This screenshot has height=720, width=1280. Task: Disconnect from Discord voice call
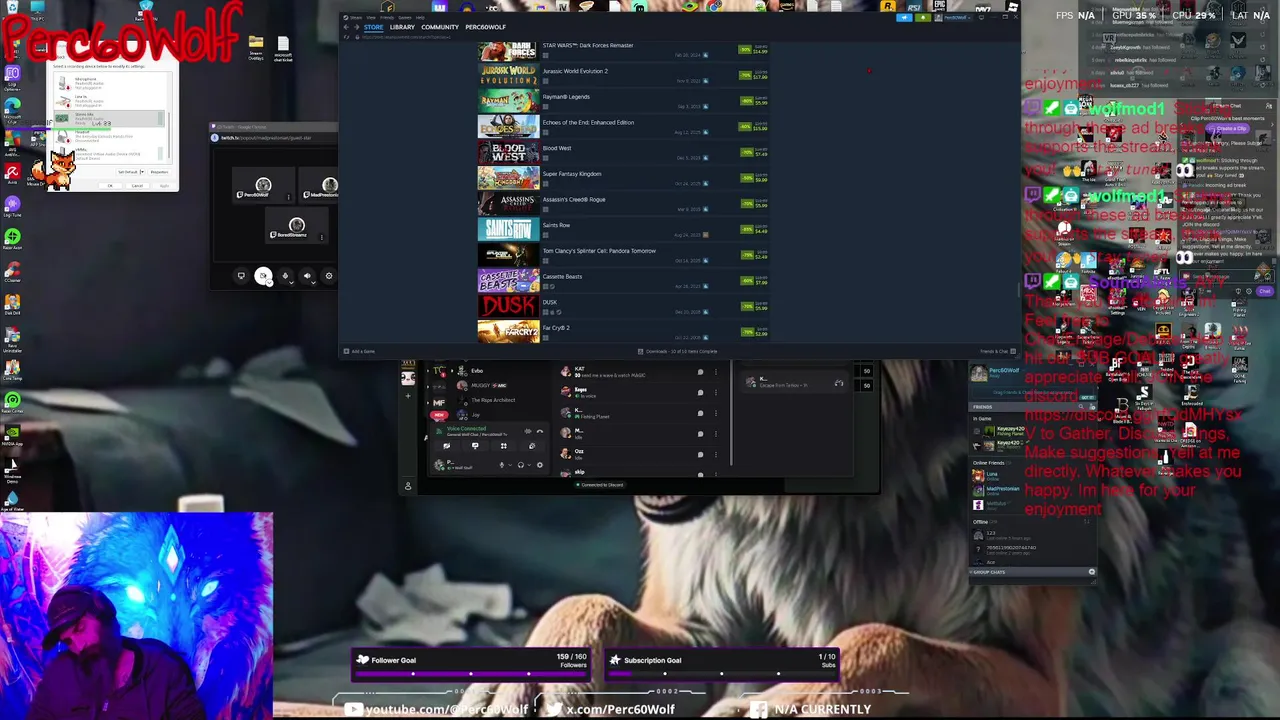(x=540, y=431)
